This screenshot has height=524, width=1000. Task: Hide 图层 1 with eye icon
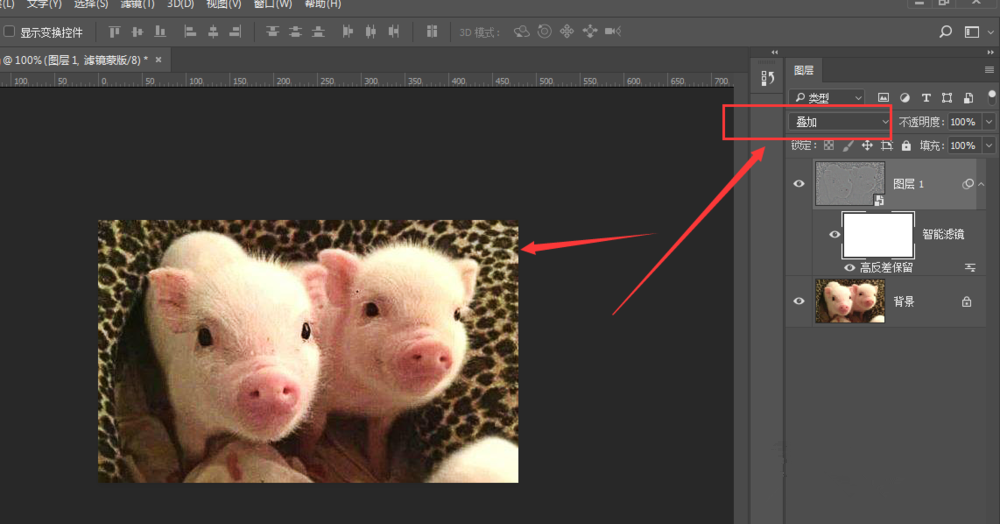point(799,184)
